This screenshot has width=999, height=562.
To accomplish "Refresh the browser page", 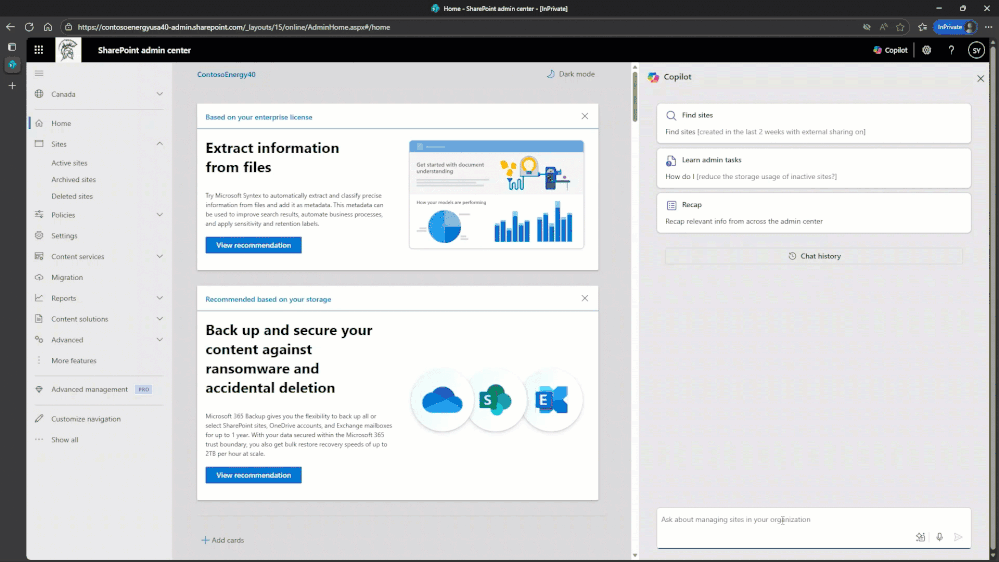I will 29,27.
